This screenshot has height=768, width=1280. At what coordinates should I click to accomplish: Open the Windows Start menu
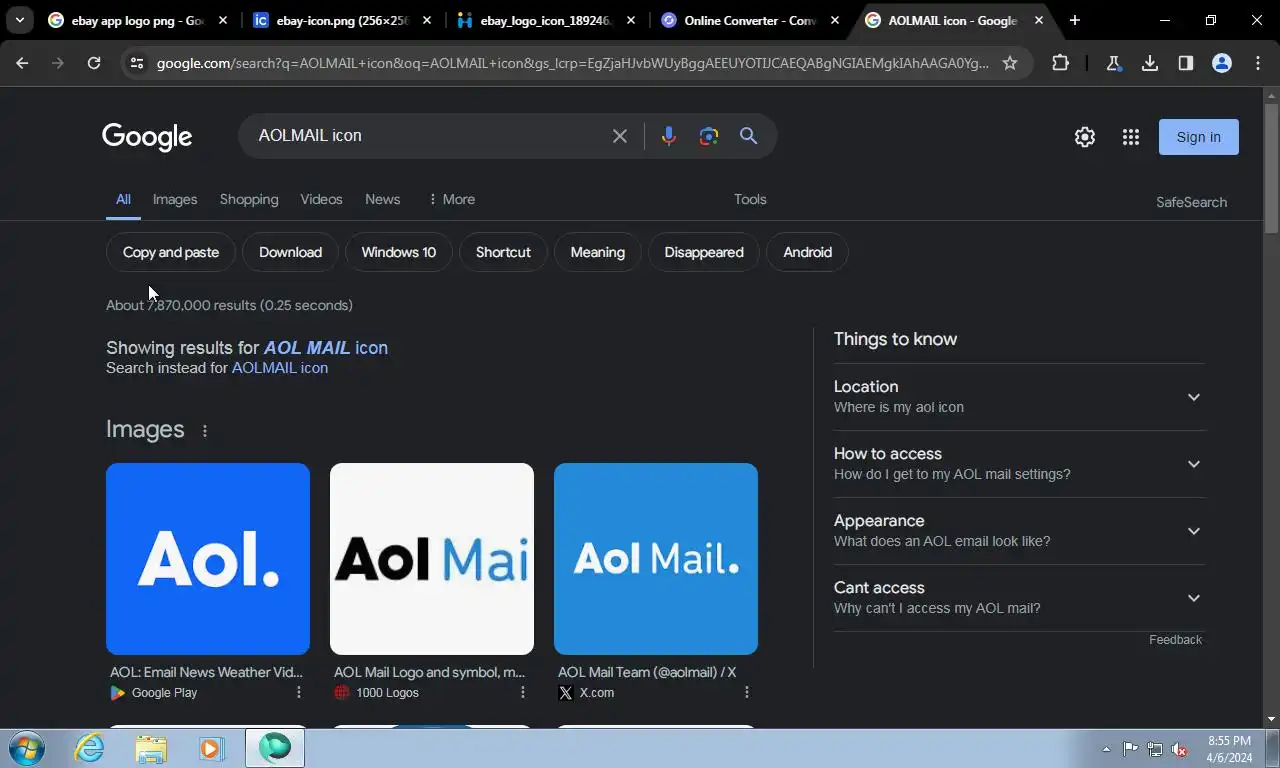click(x=25, y=748)
